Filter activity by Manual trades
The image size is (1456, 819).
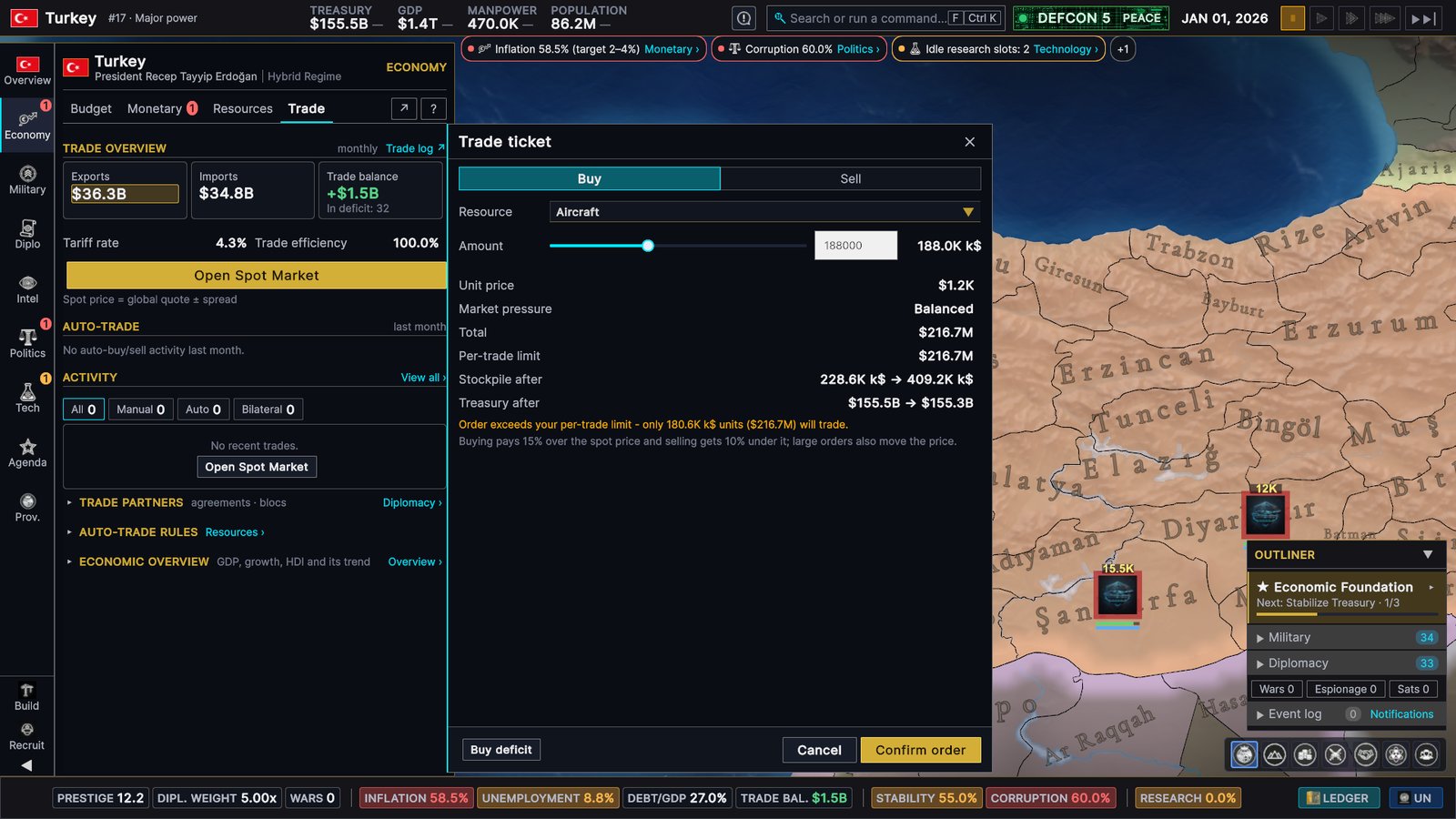click(x=141, y=409)
